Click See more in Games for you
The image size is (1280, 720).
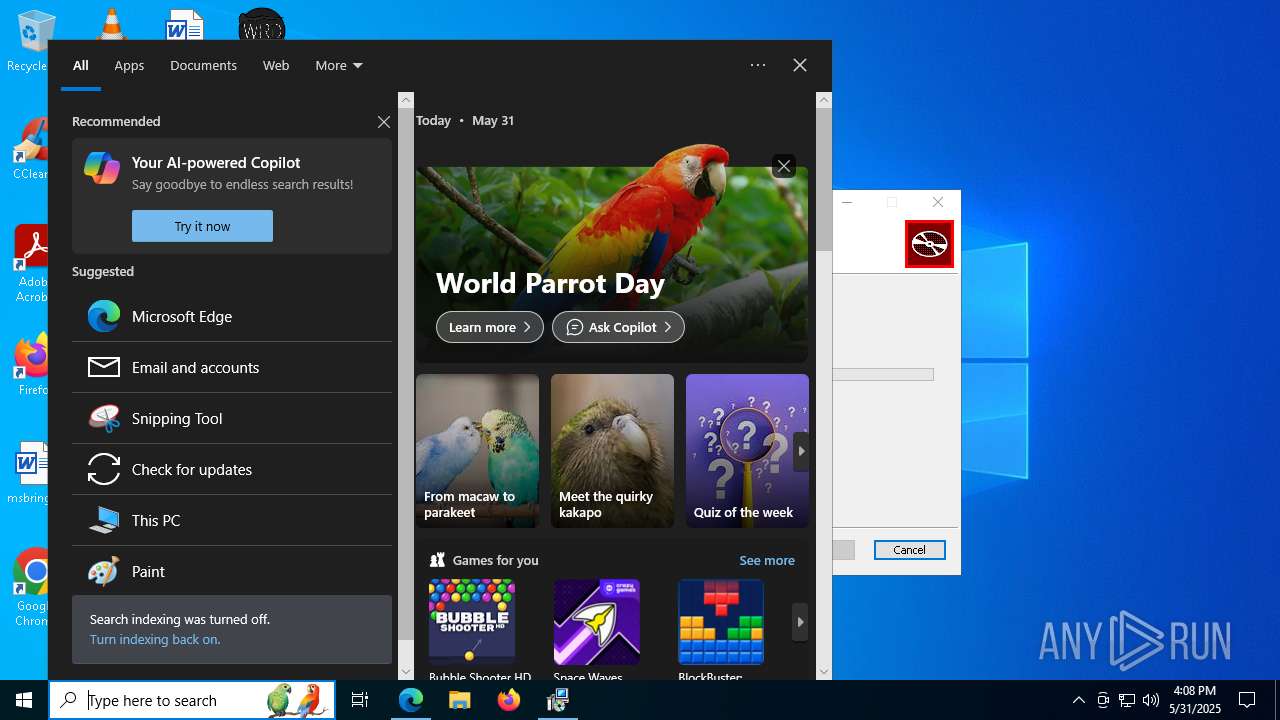coord(767,560)
